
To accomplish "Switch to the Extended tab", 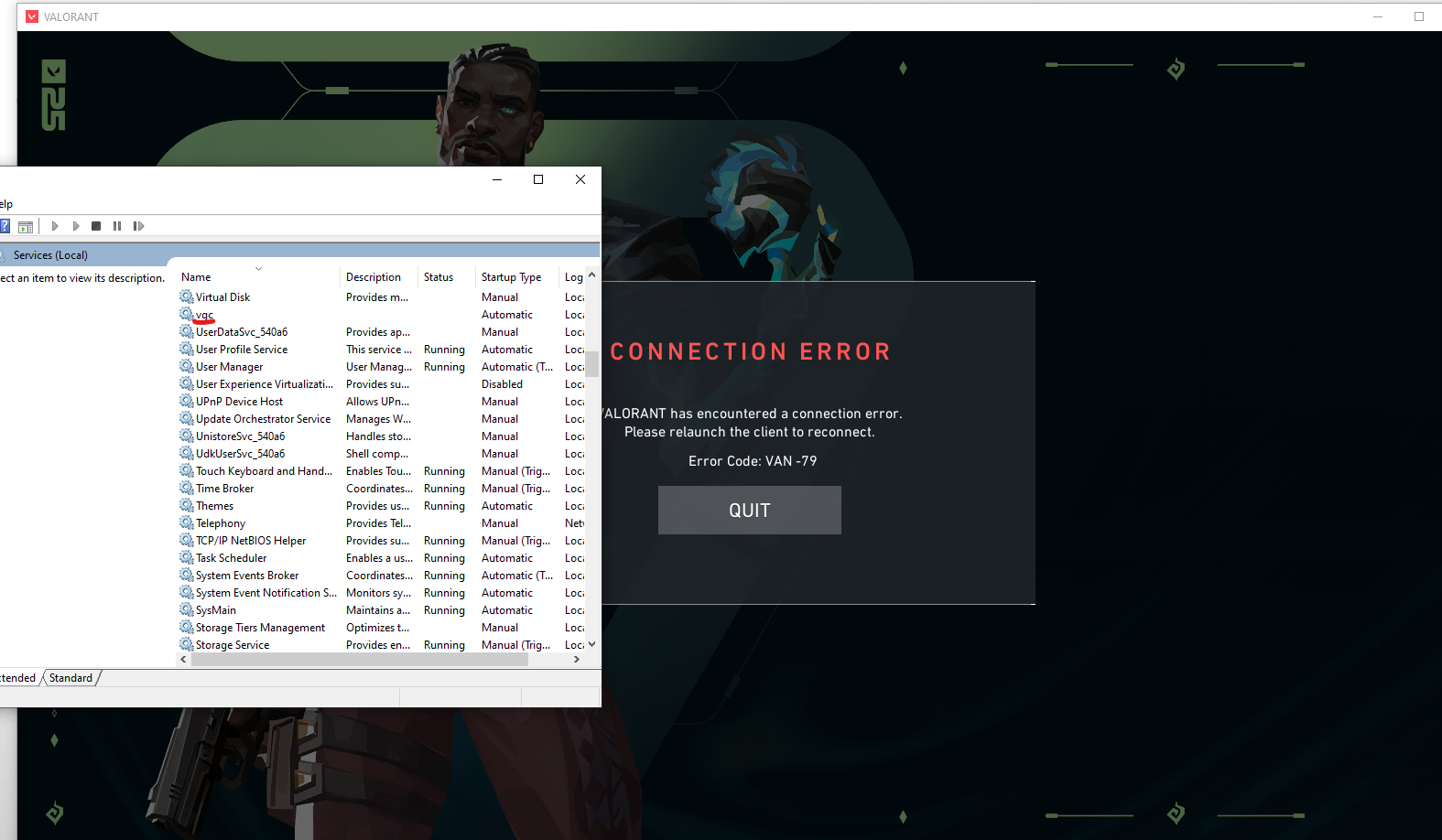I will click(x=18, y=678).
